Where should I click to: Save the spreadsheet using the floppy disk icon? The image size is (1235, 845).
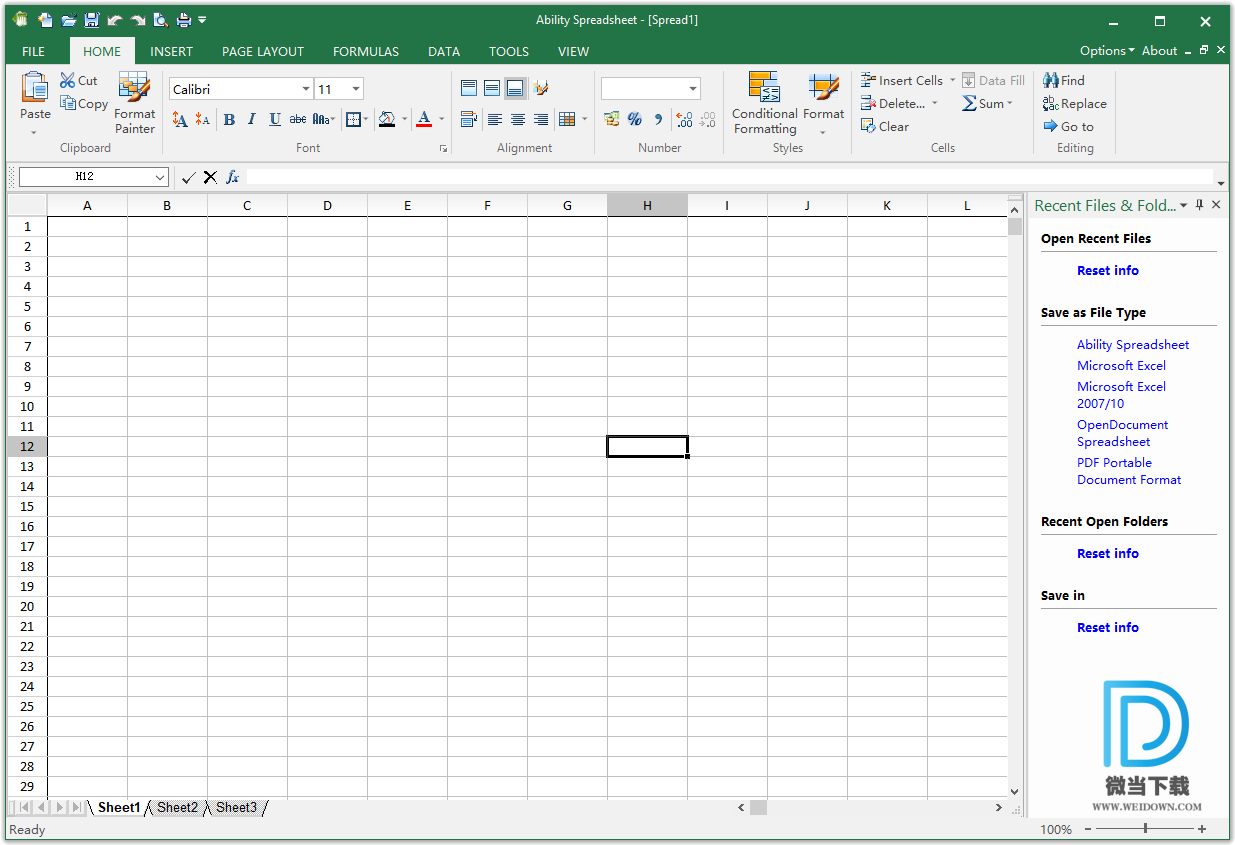tap(92, 20)
